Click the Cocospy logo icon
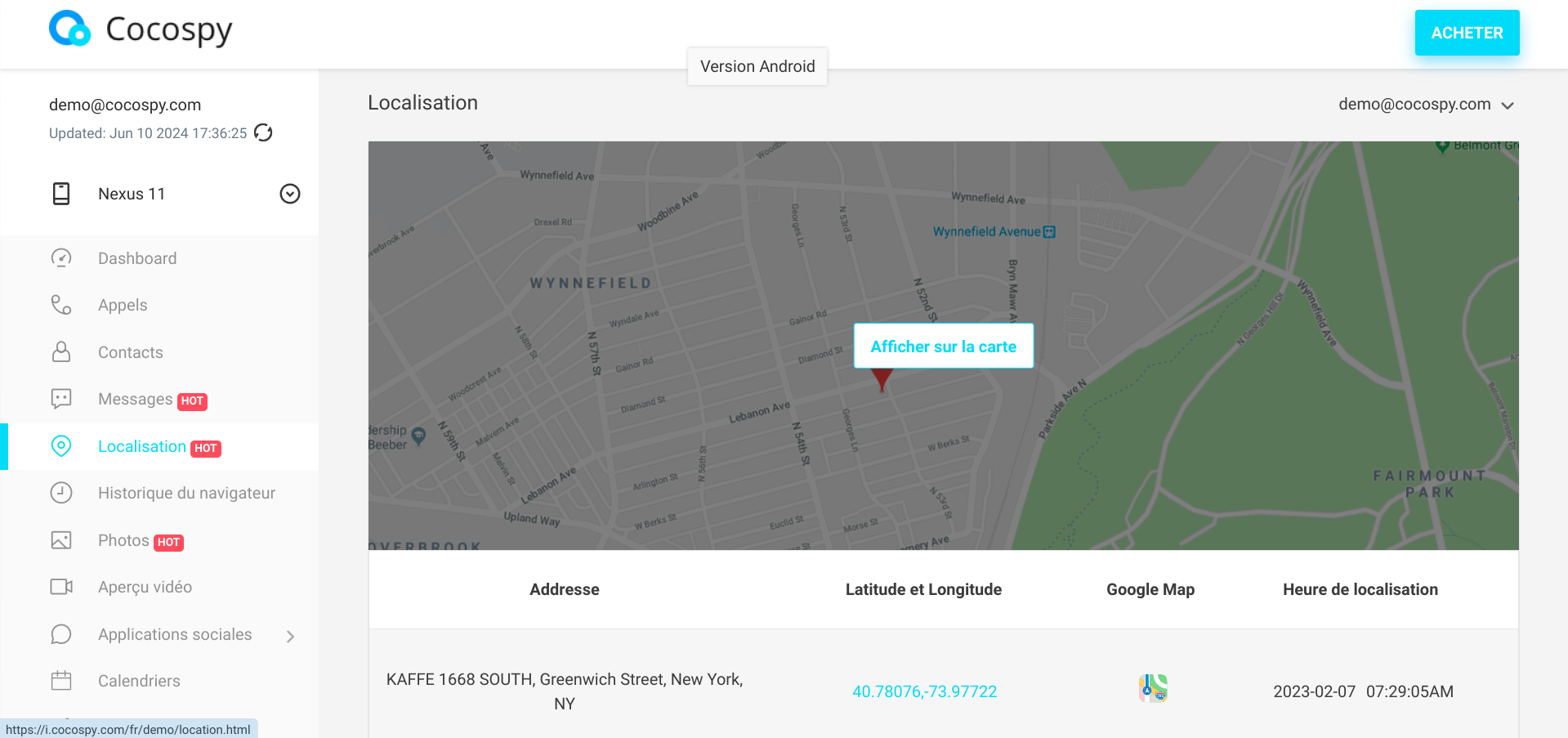Viewport: 1568px width, 738px height. (69, 29)
